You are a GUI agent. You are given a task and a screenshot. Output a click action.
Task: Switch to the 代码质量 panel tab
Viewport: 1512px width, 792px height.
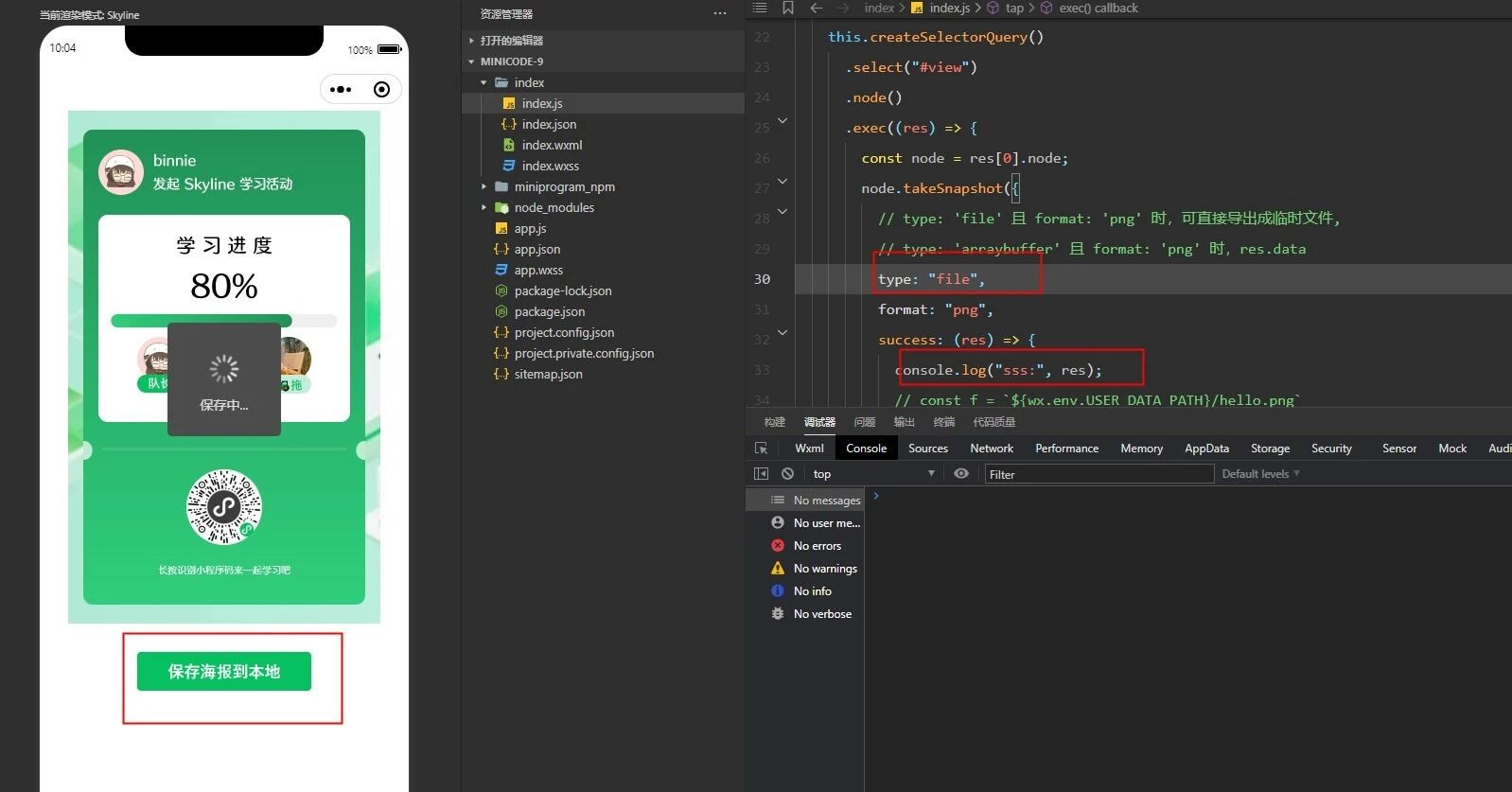(994, 422)
